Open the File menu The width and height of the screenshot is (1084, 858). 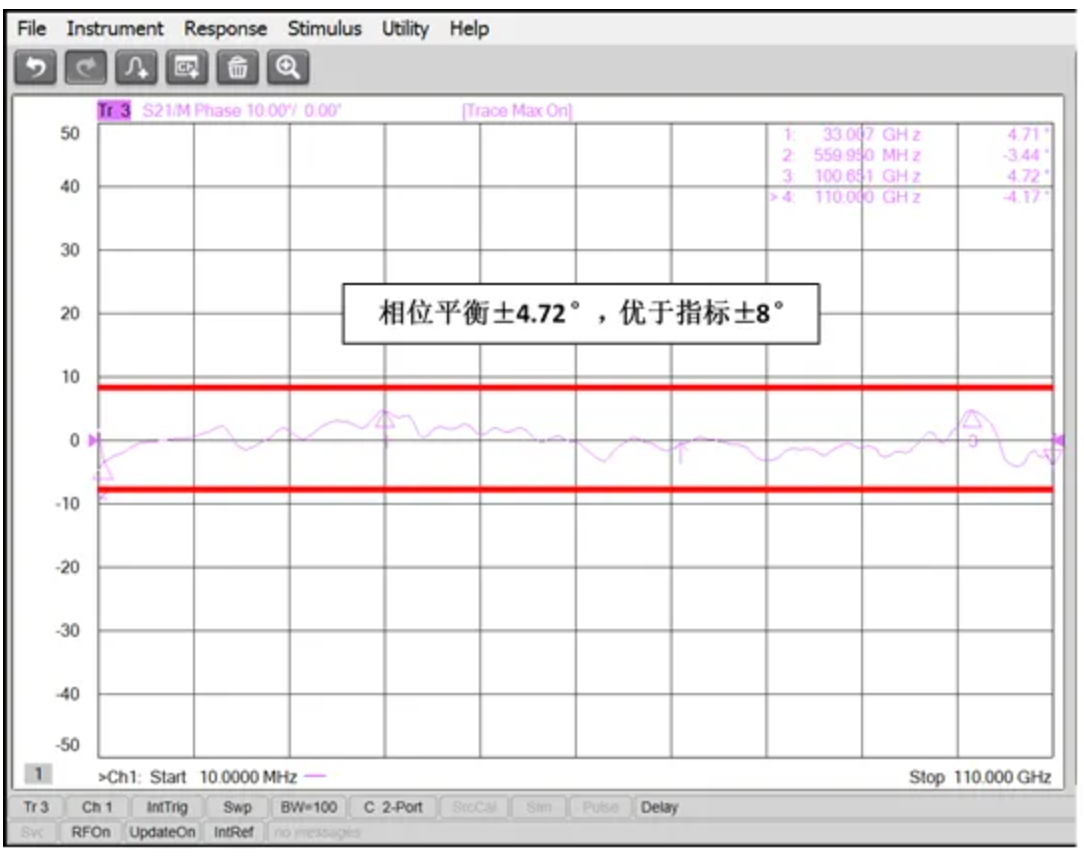click(x=32, y=29)
